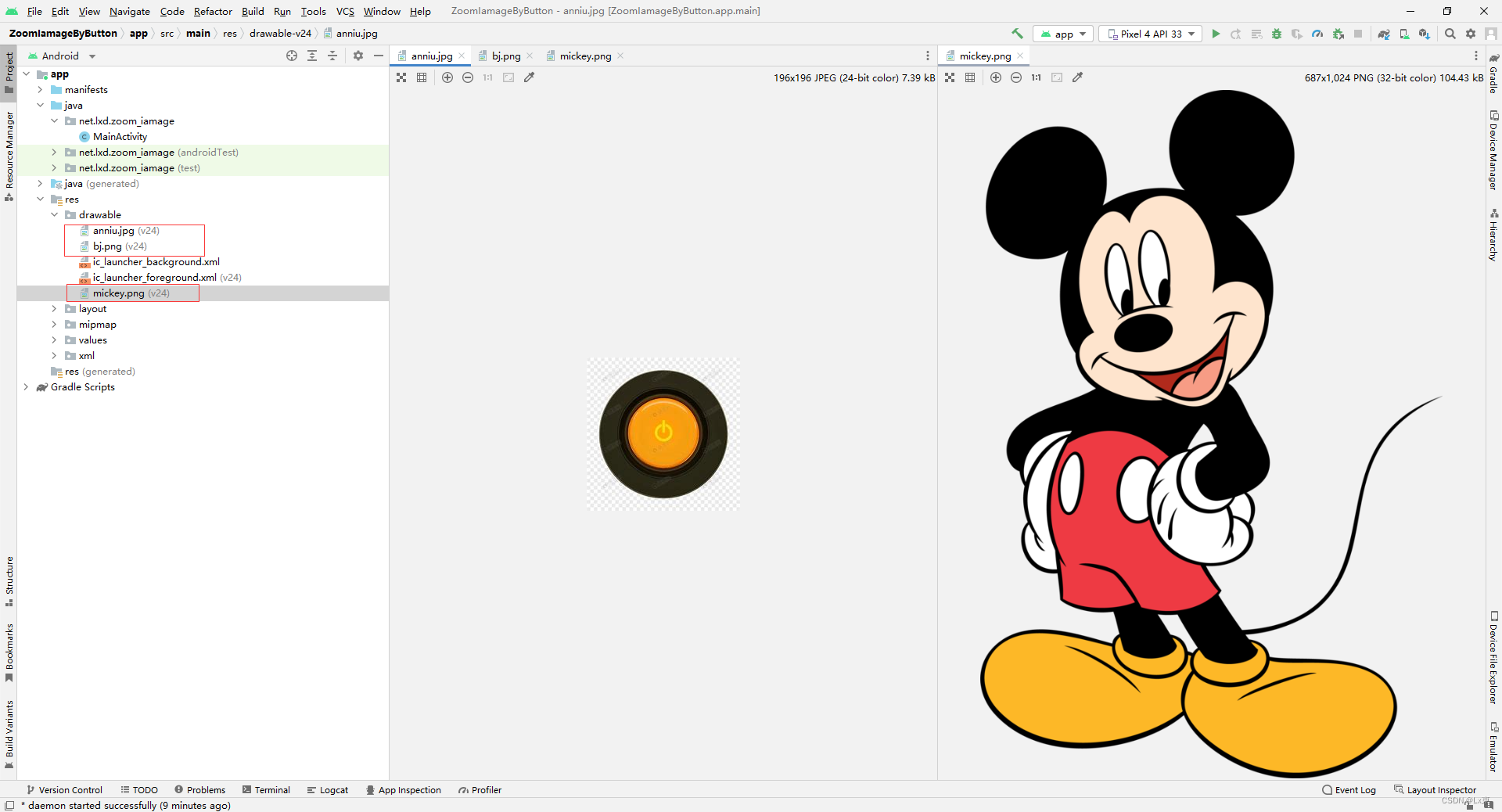Click drawable-v24 breadcrumb in navigation bar
Screen dimensions: 1502x812
point(280,34)
